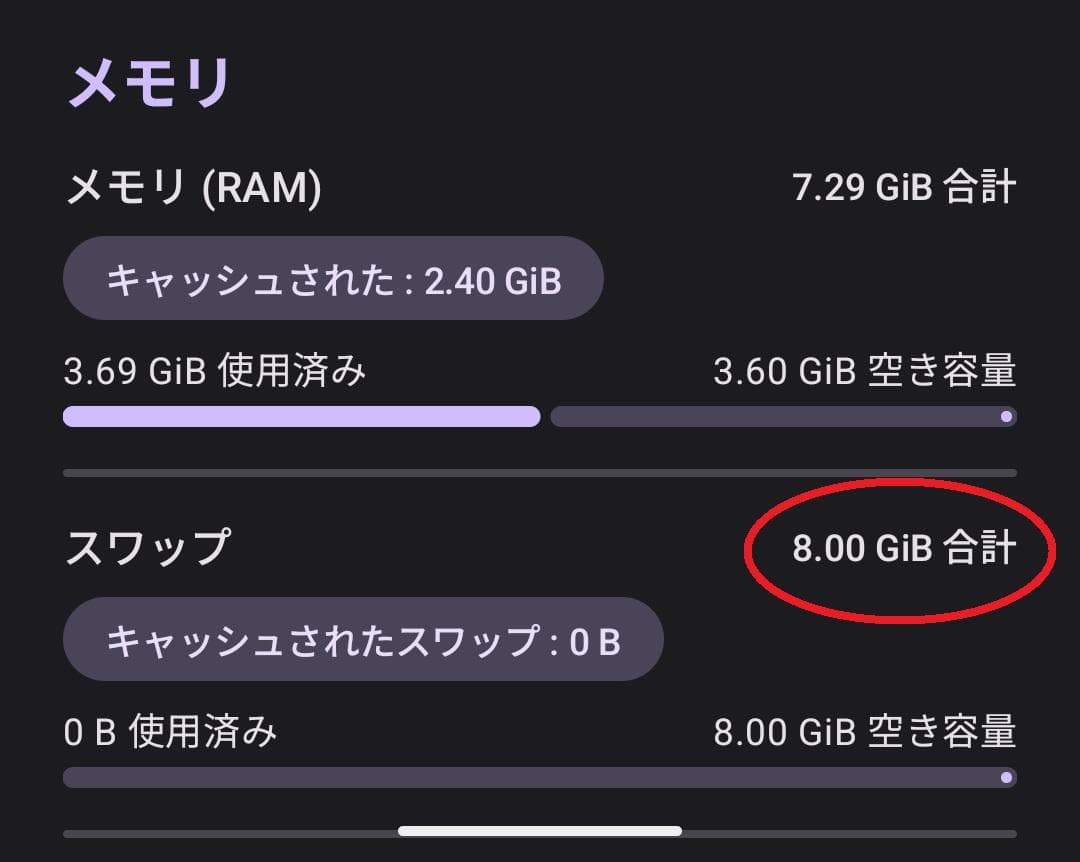Select the メモリ (RAM) label
The height and width of the screenshot is (862, 1080).
coord(195,186)
